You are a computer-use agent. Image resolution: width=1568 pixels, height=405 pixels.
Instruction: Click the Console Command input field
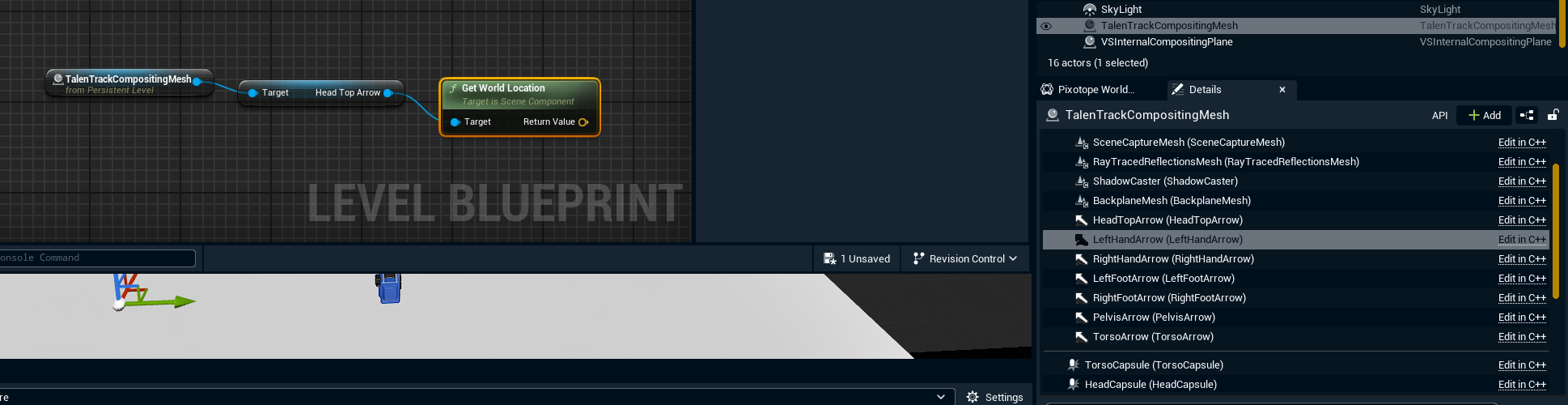(97, 258)
